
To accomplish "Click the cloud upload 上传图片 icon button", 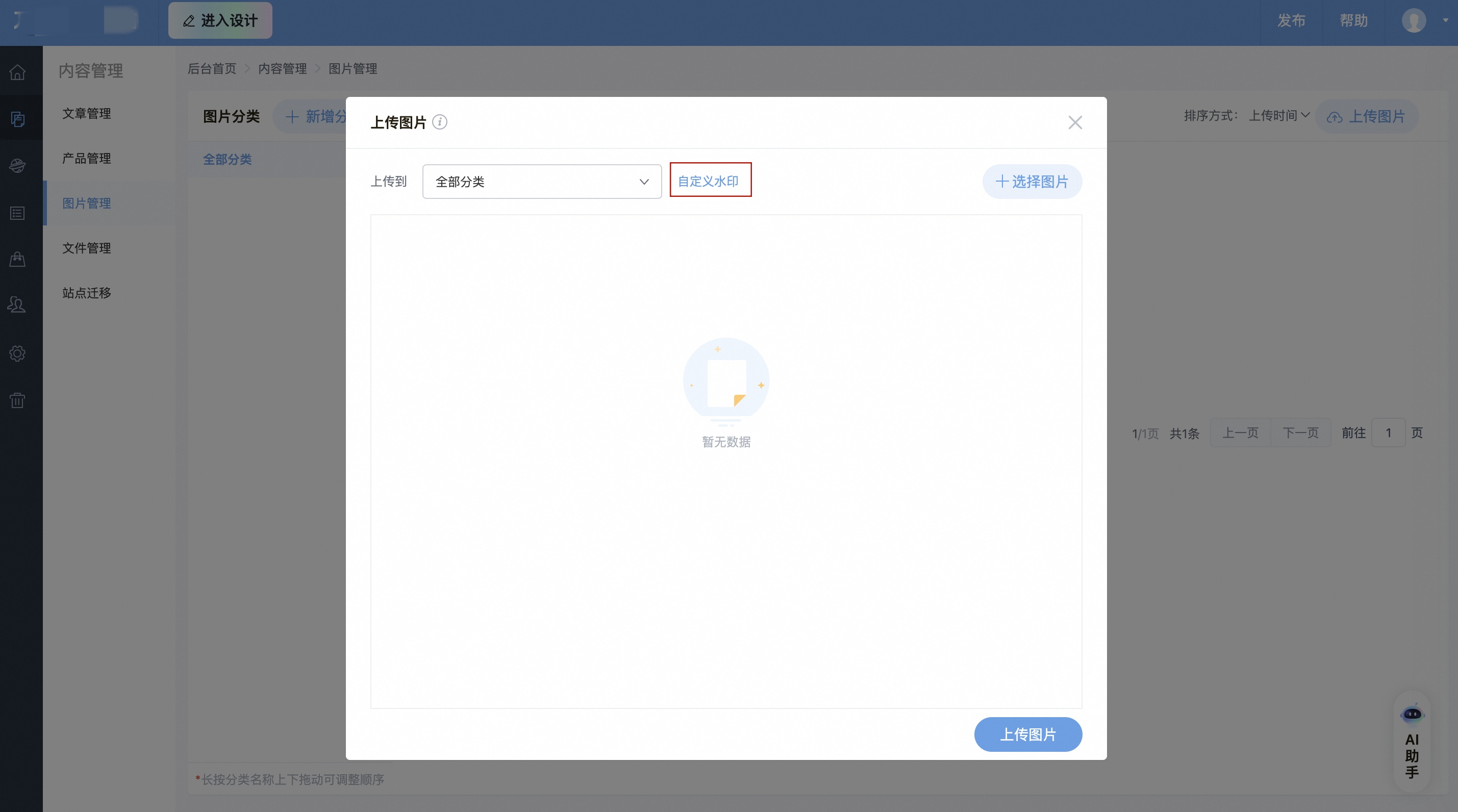I will [1336, 117].
